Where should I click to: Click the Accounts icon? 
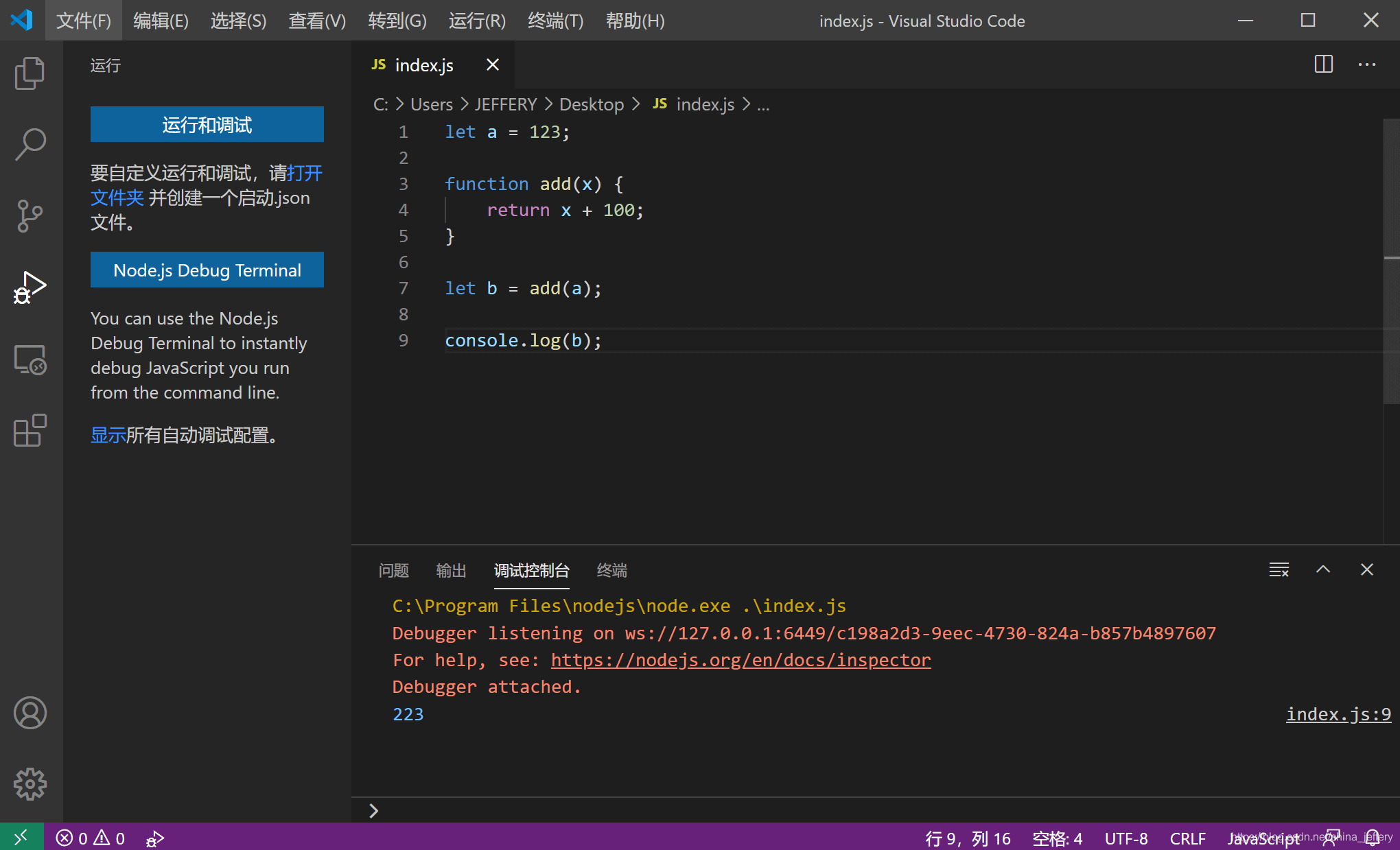pos(30,713)
